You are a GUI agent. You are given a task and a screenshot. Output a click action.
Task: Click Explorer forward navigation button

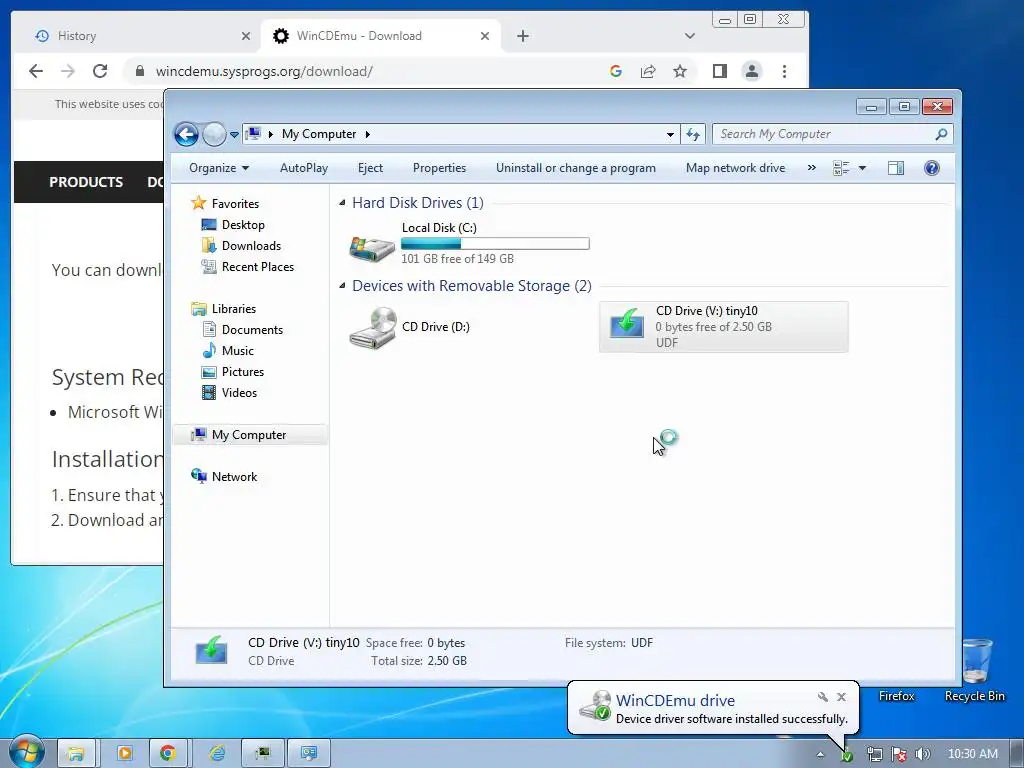[x=214, y=135]
